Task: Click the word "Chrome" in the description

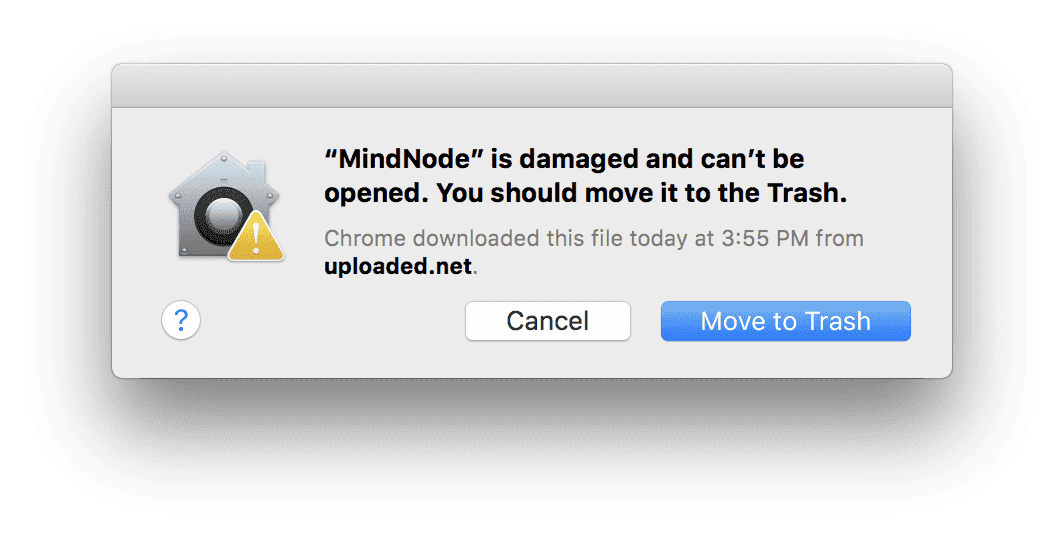Action: 365,239
